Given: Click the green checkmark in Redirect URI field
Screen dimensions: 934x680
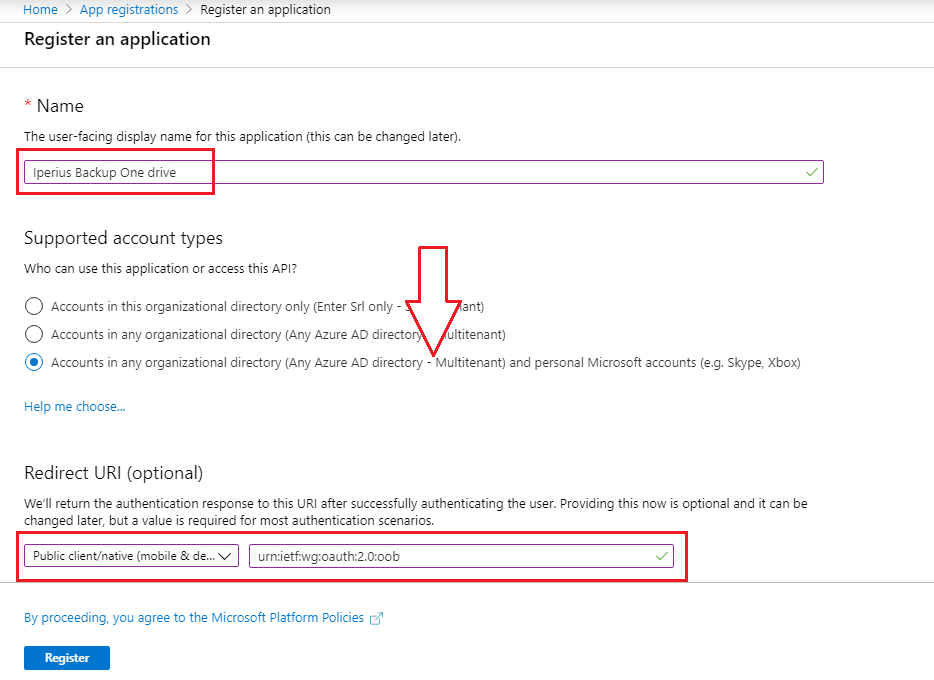Looking at the screenshot, I should pos(661,556).
